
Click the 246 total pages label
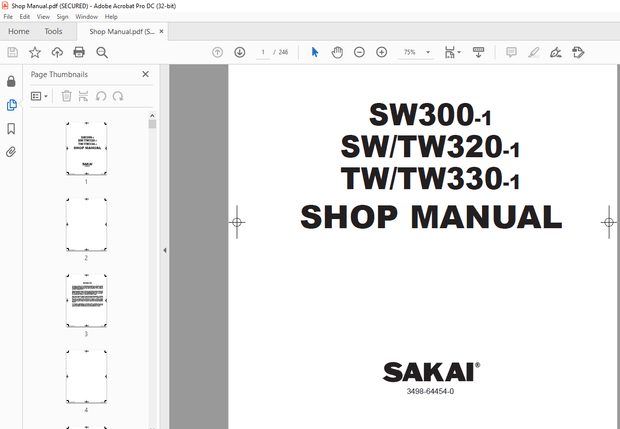click(283, 52)
